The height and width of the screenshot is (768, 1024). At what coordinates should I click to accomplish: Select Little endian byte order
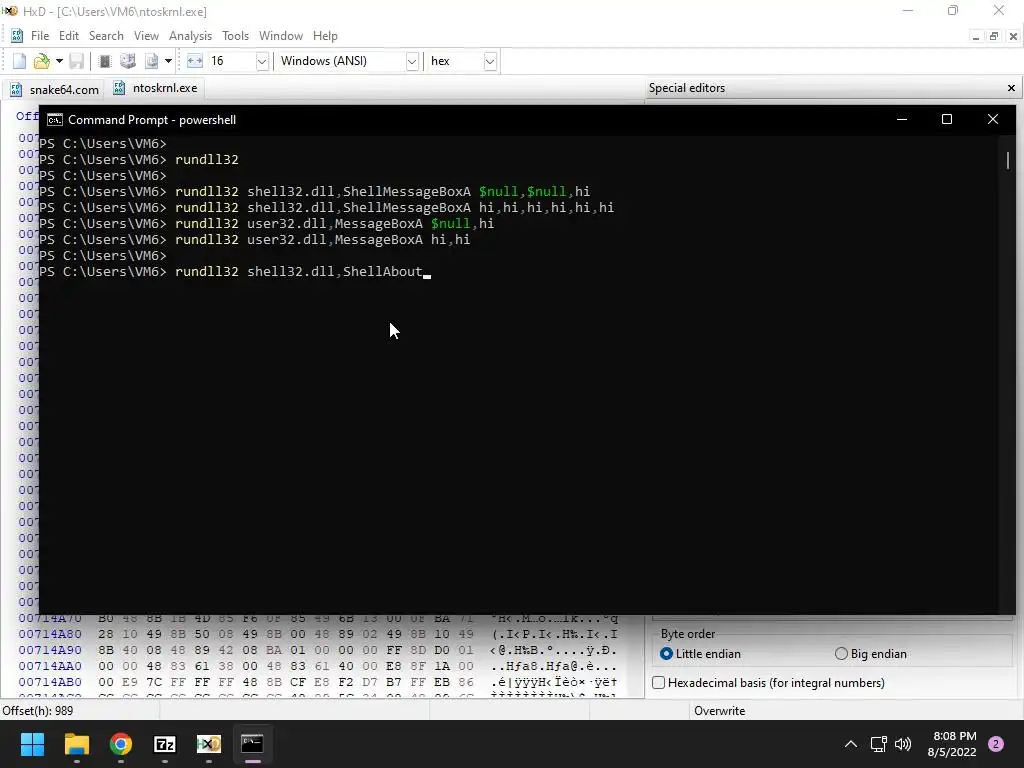click(x=701, y=654)
